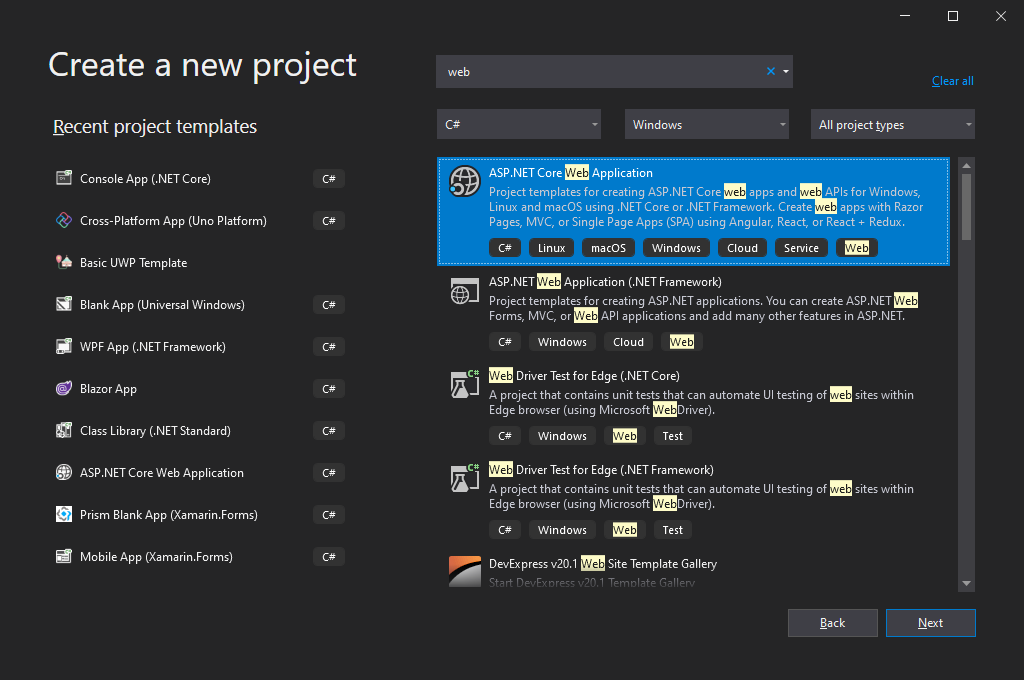Click the Prism Blank App (Xamarin.Forms) icon
The width and height of the screenshot is (1024, 680).
(x=63, y=514)
